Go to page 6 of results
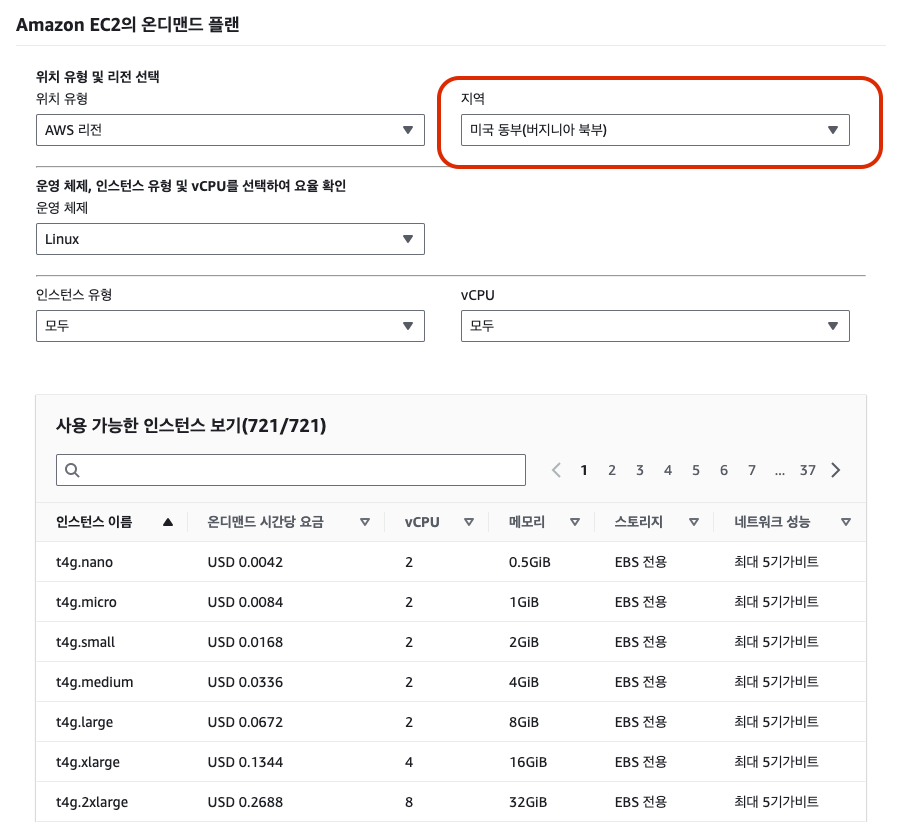The width and height of the screenshot is (908, 822). [x=724, y=470]
